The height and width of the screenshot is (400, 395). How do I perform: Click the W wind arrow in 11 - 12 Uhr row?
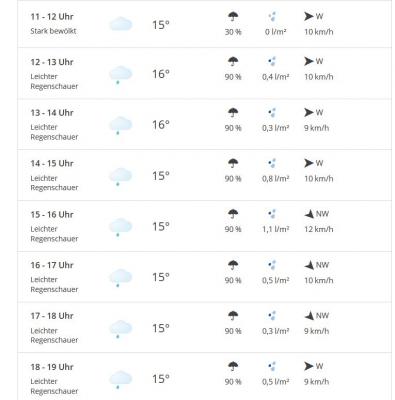(309, 16)
